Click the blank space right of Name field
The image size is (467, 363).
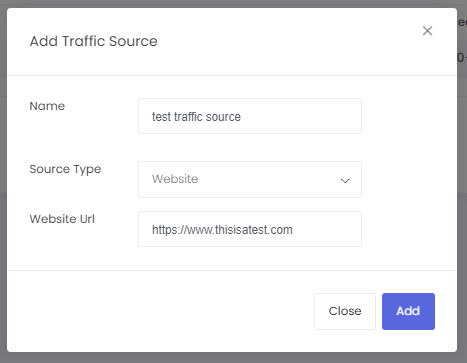pos(409,116)
